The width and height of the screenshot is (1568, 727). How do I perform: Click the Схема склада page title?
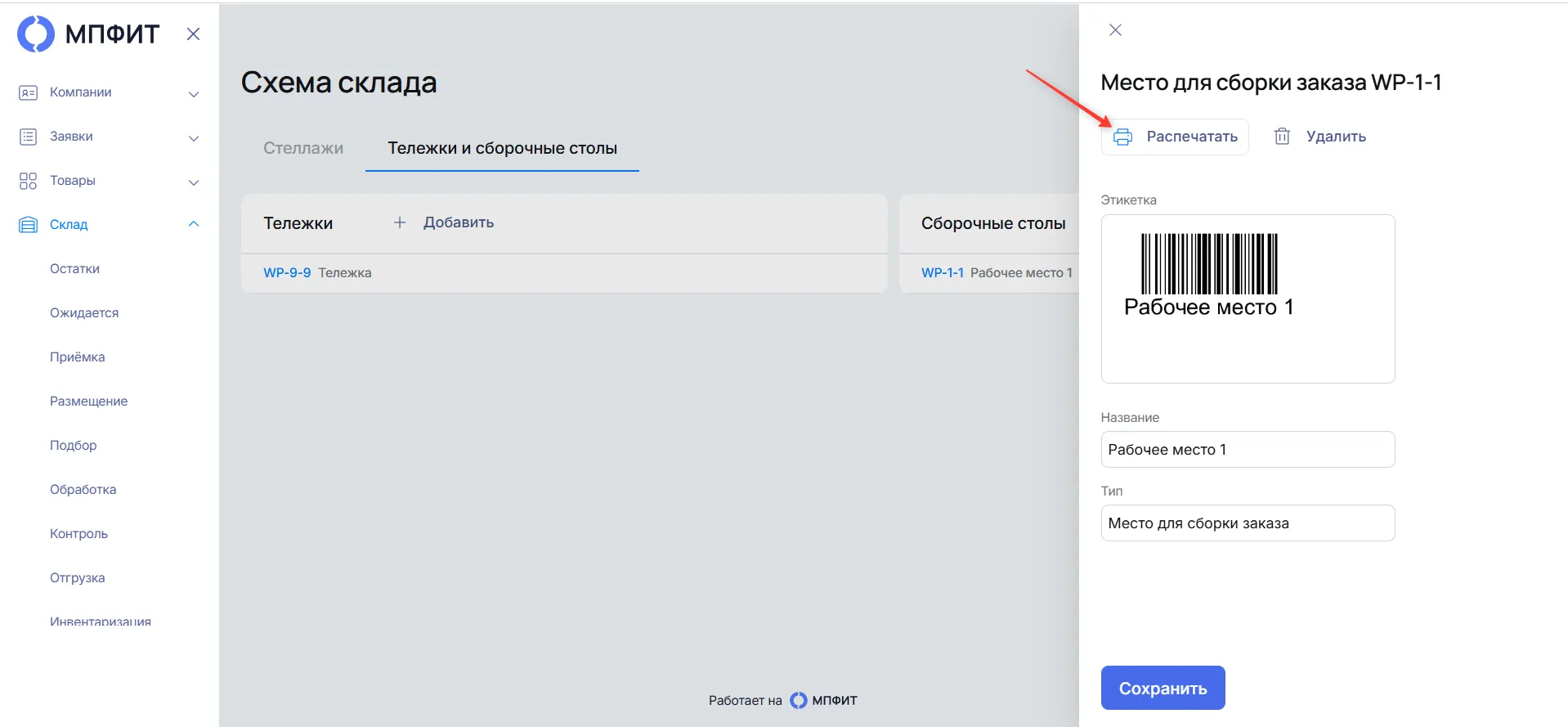click(x=338, y=83)
